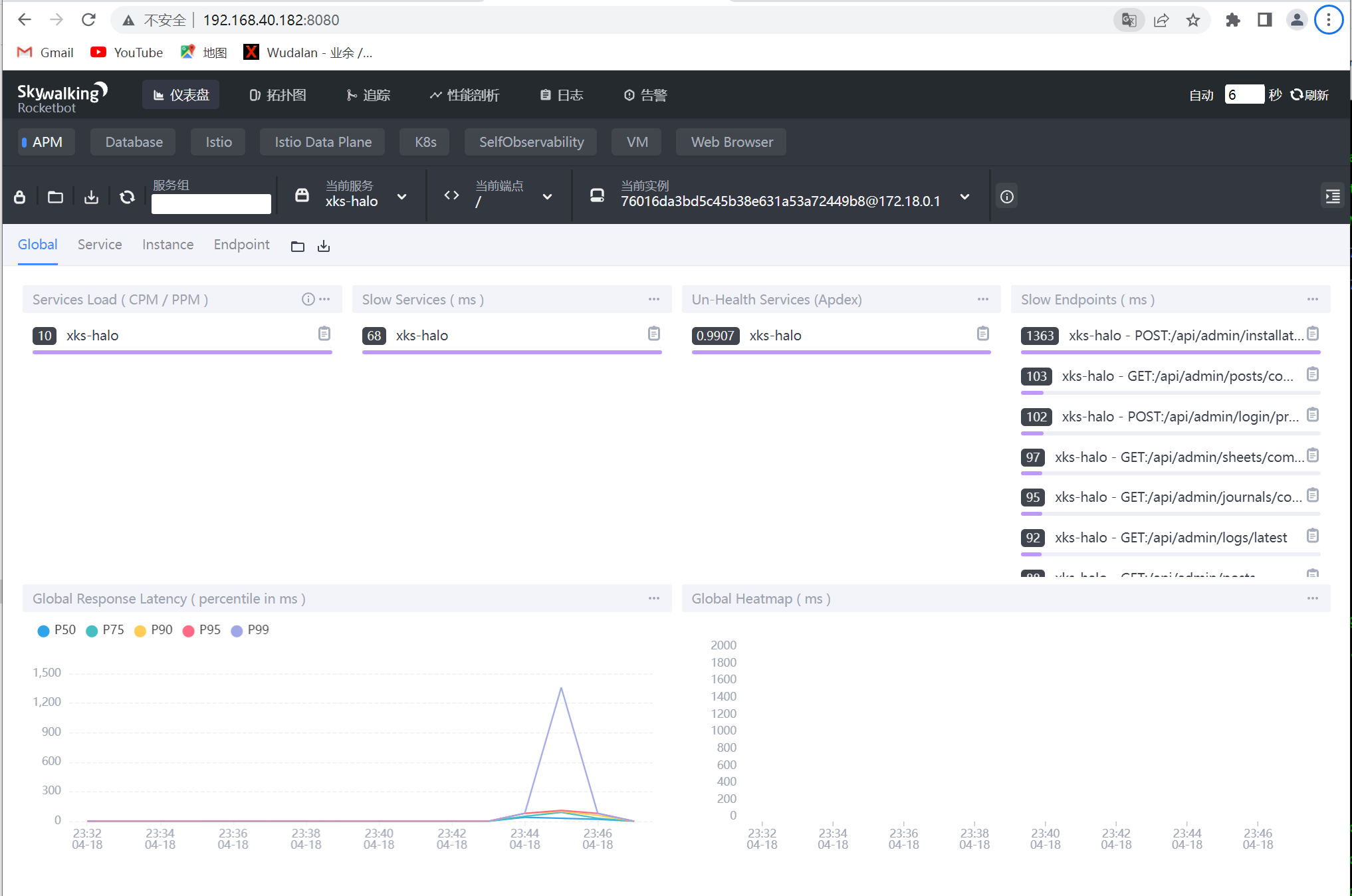Toggle the 自动 auto-refresh switch
The height and width of the screenshot is (896, 1352).
pyautogui.click(x=1201, y=95)
